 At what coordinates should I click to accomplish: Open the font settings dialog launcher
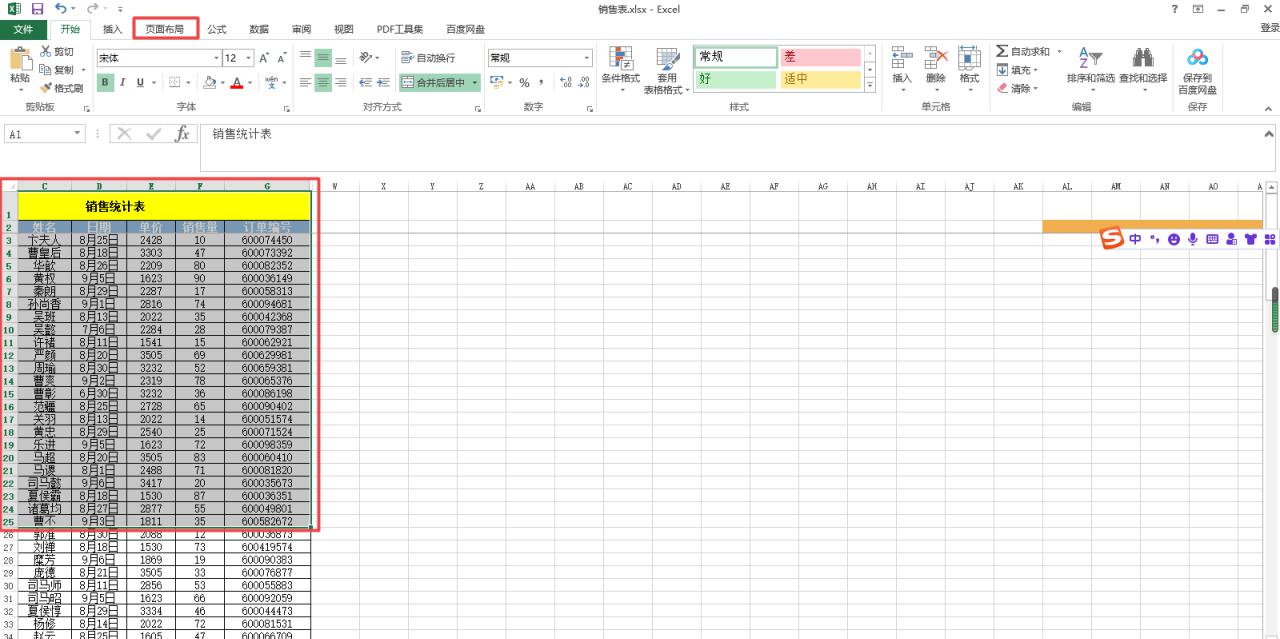(x=286, y=107)
